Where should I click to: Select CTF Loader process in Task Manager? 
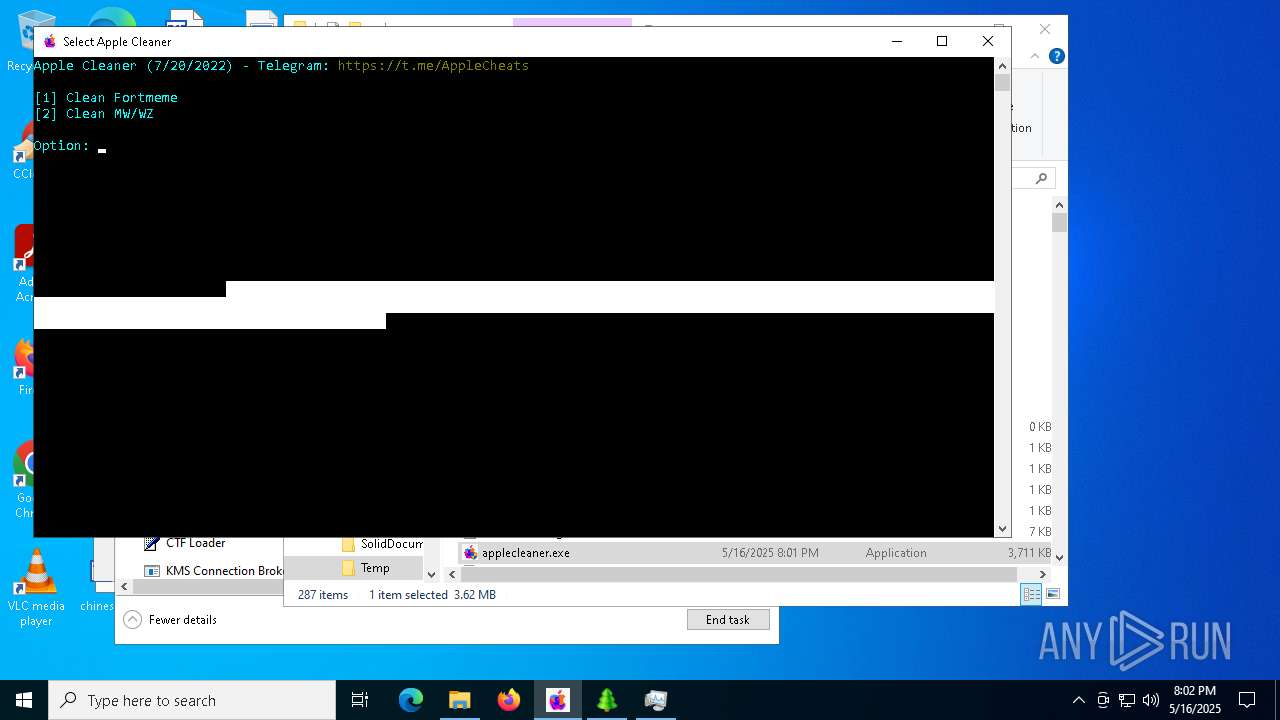(195, 543)
